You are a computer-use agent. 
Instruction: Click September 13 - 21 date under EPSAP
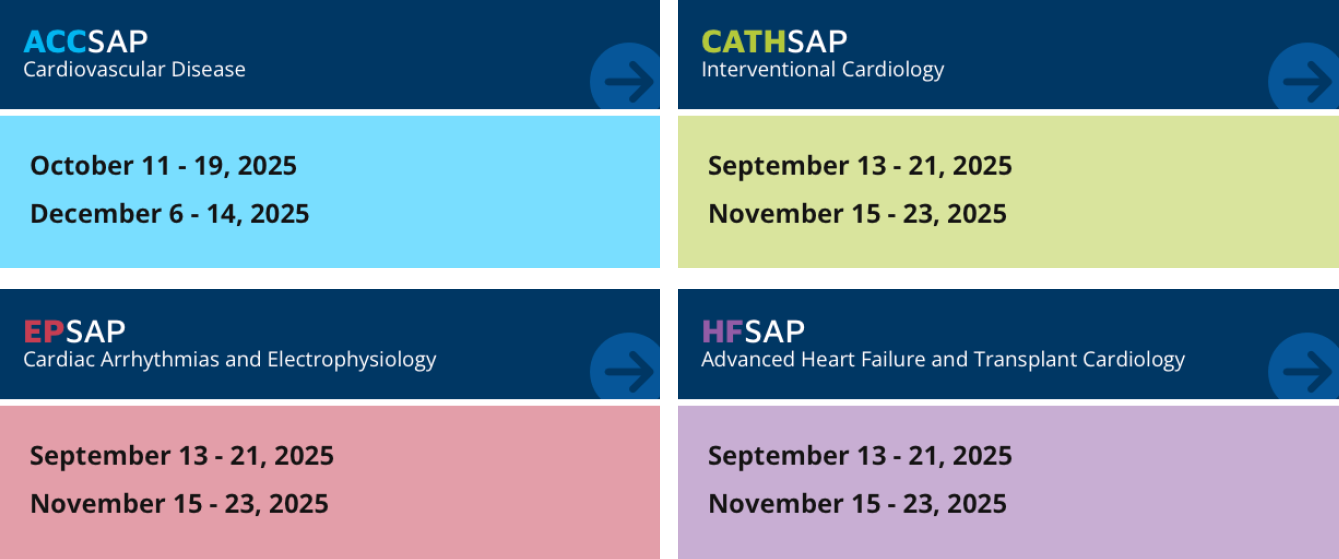(182, 455)
